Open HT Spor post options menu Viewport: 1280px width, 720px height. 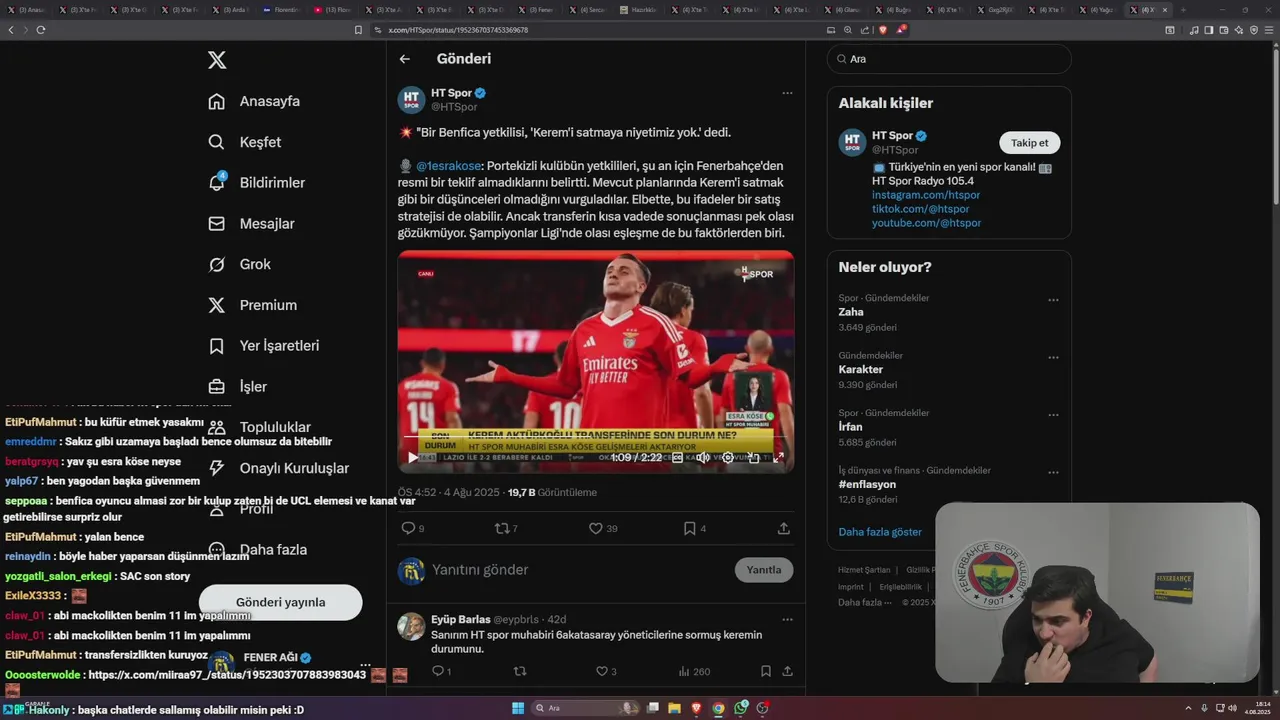(x=787, y=93)
